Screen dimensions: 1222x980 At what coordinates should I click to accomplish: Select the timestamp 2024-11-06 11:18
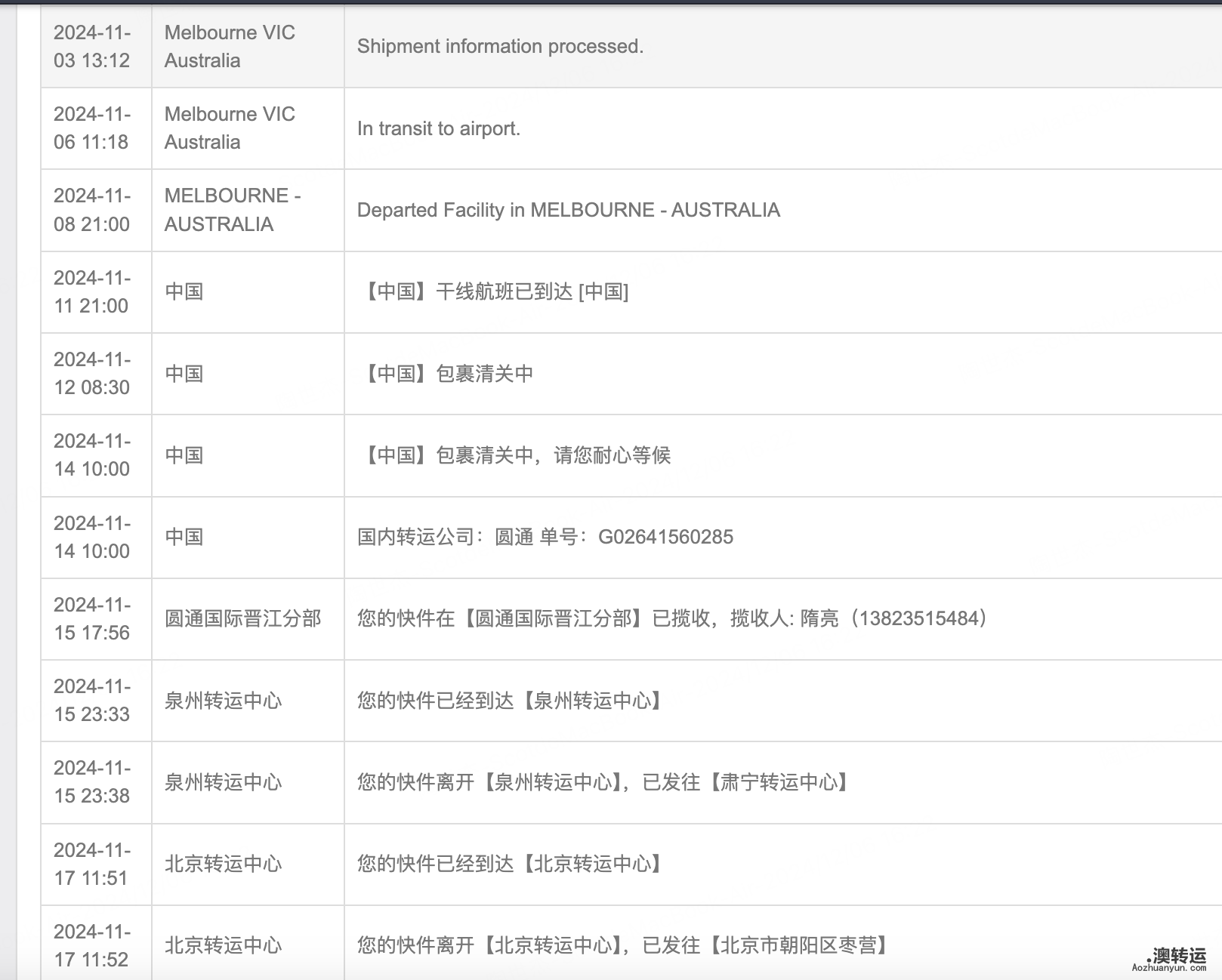92,128
